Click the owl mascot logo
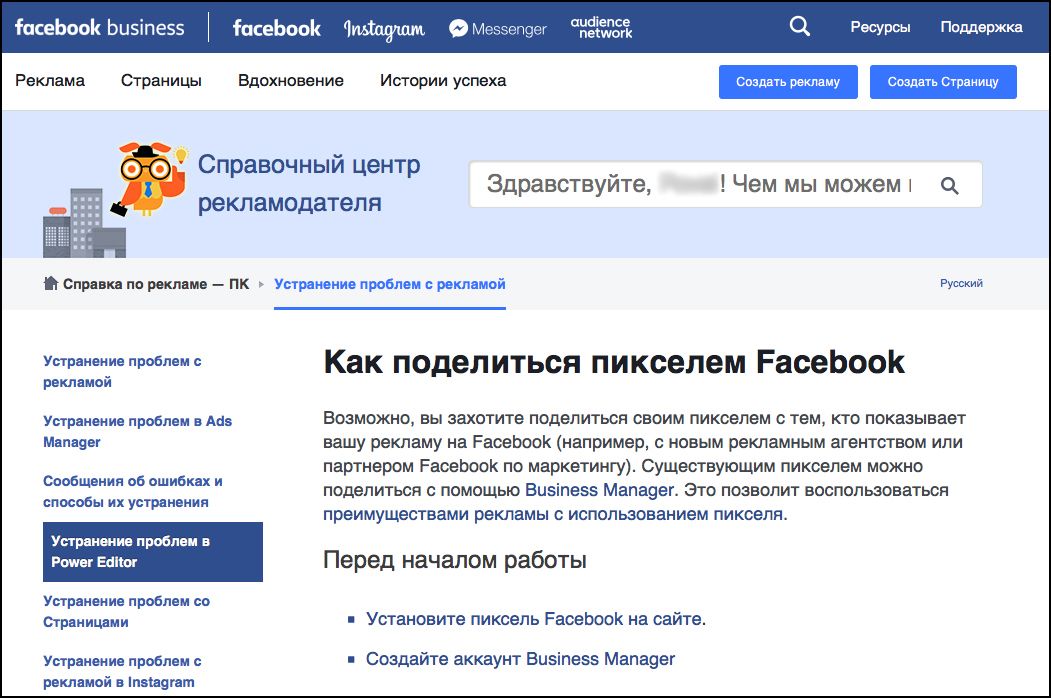The height and width of the screenshot is (698, 1051). pos(149,178)
